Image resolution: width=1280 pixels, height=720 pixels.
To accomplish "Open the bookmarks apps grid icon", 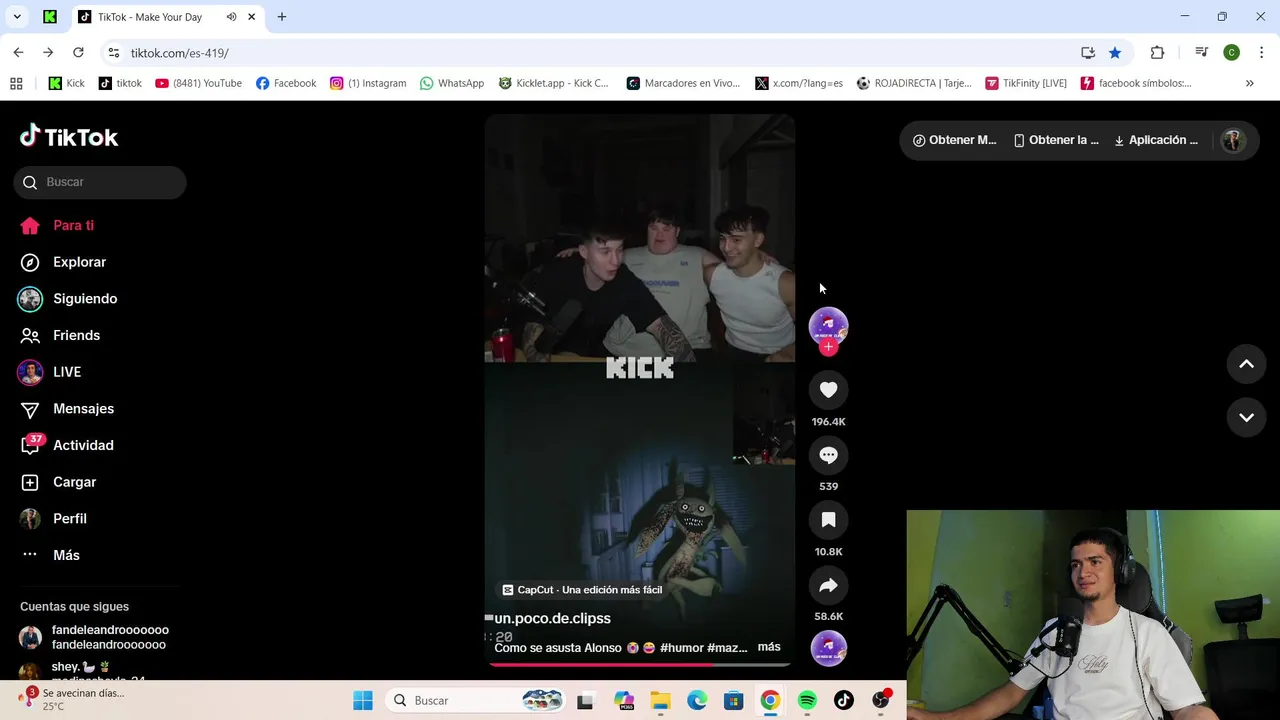I will click(16, 83).
